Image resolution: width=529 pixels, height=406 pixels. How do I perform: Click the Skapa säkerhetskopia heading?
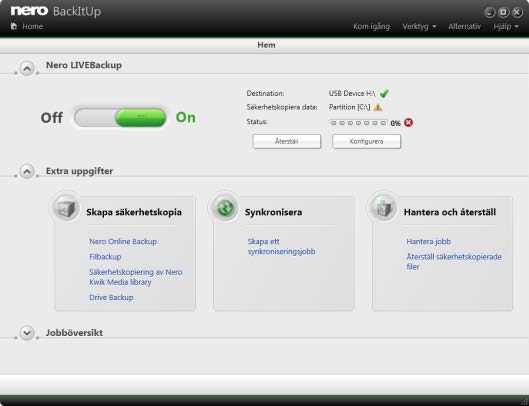(x=134, y=212)
